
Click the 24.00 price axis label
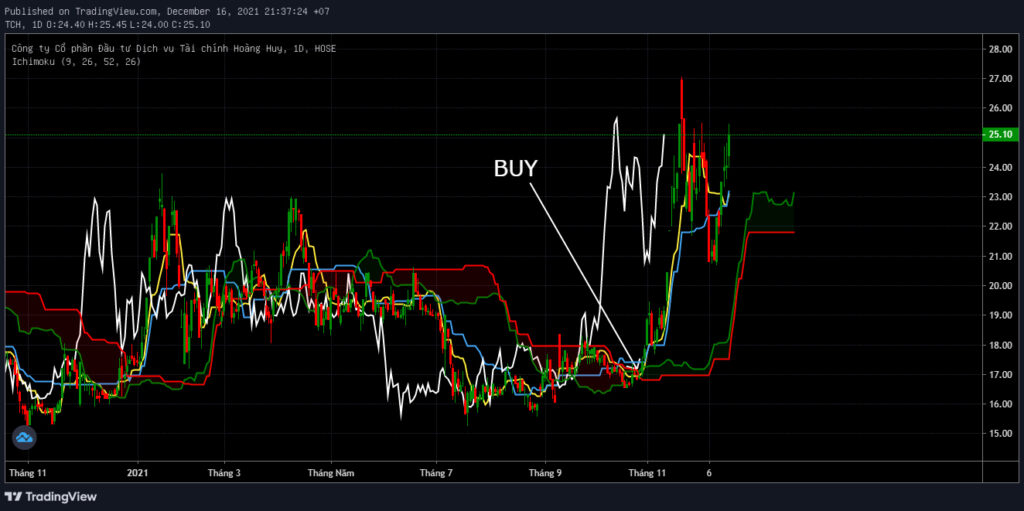pyautogui.click(x=999, y=168)
